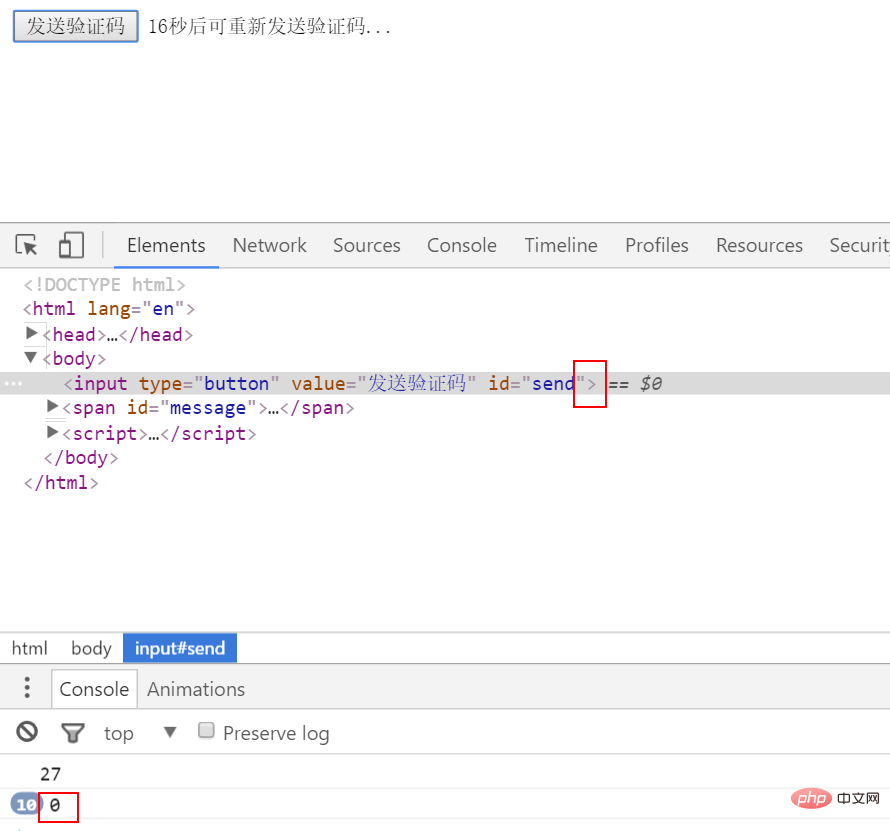This screenshot has height=831, width=890.
Task: Click the console output 0
Action: [x=55, y=805]
